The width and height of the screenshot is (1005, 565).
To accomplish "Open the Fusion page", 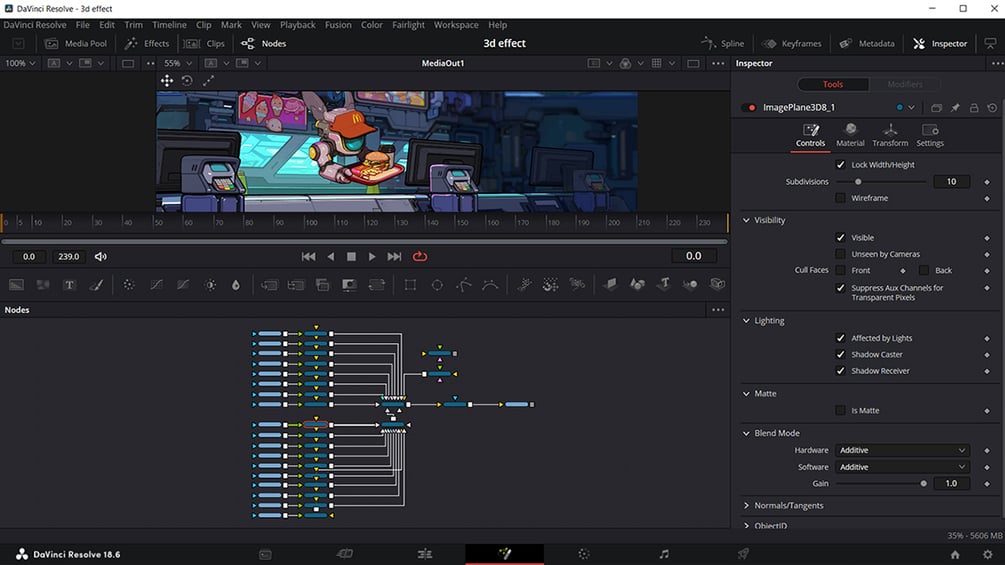I will 504,554.
